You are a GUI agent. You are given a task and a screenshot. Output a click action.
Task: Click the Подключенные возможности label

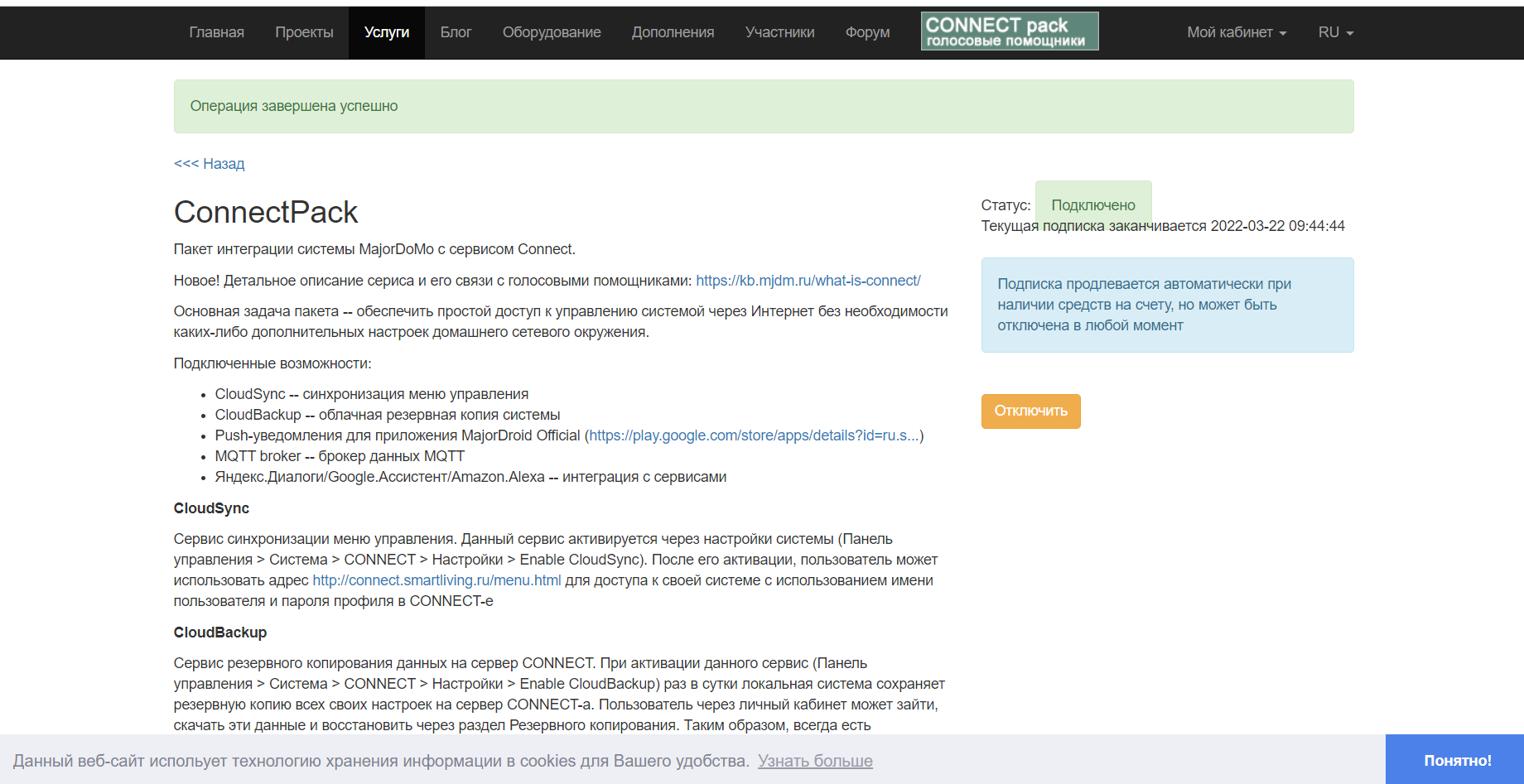point(272,363)
